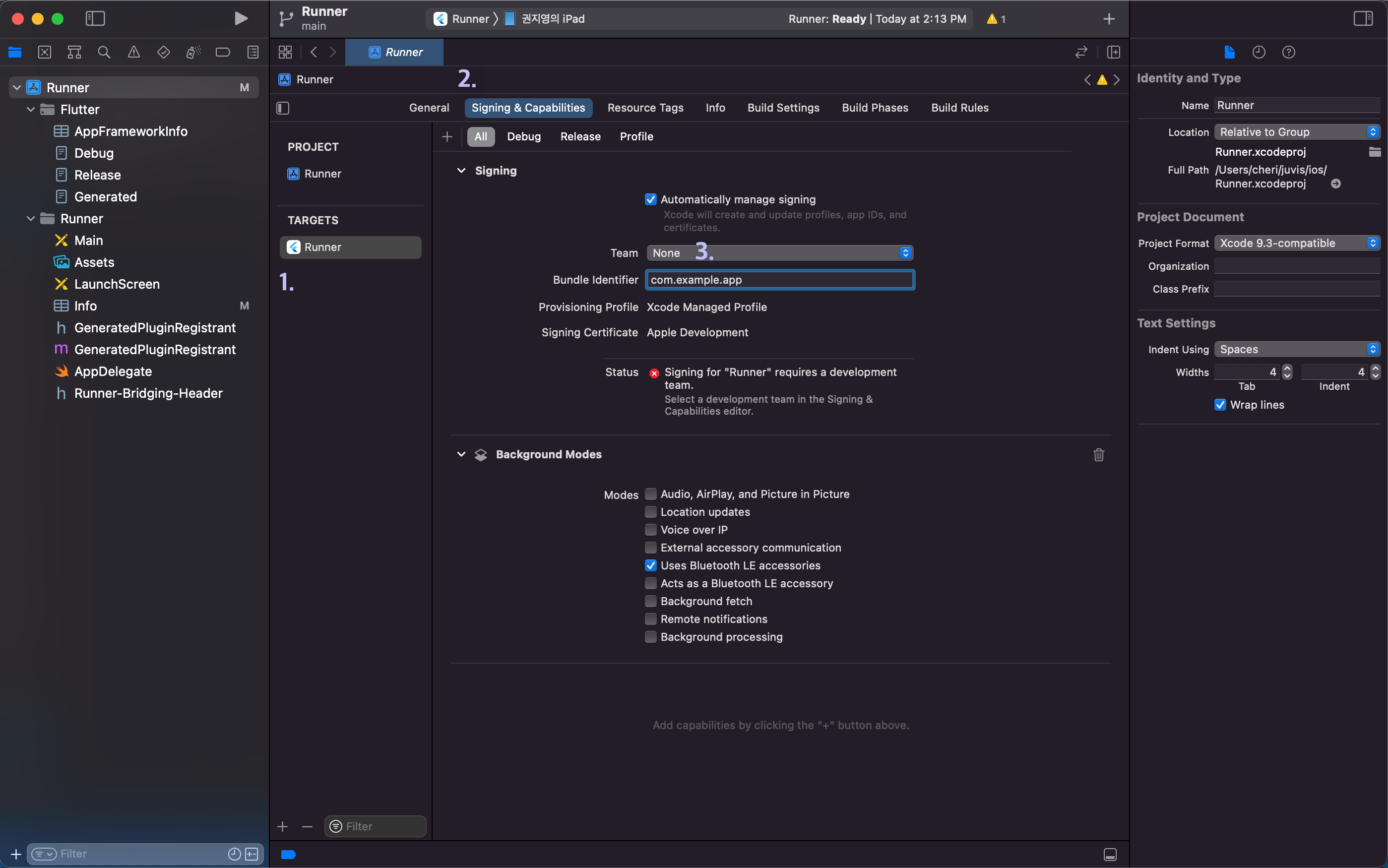Open the Source Control navigator icon

click(45, 52)
